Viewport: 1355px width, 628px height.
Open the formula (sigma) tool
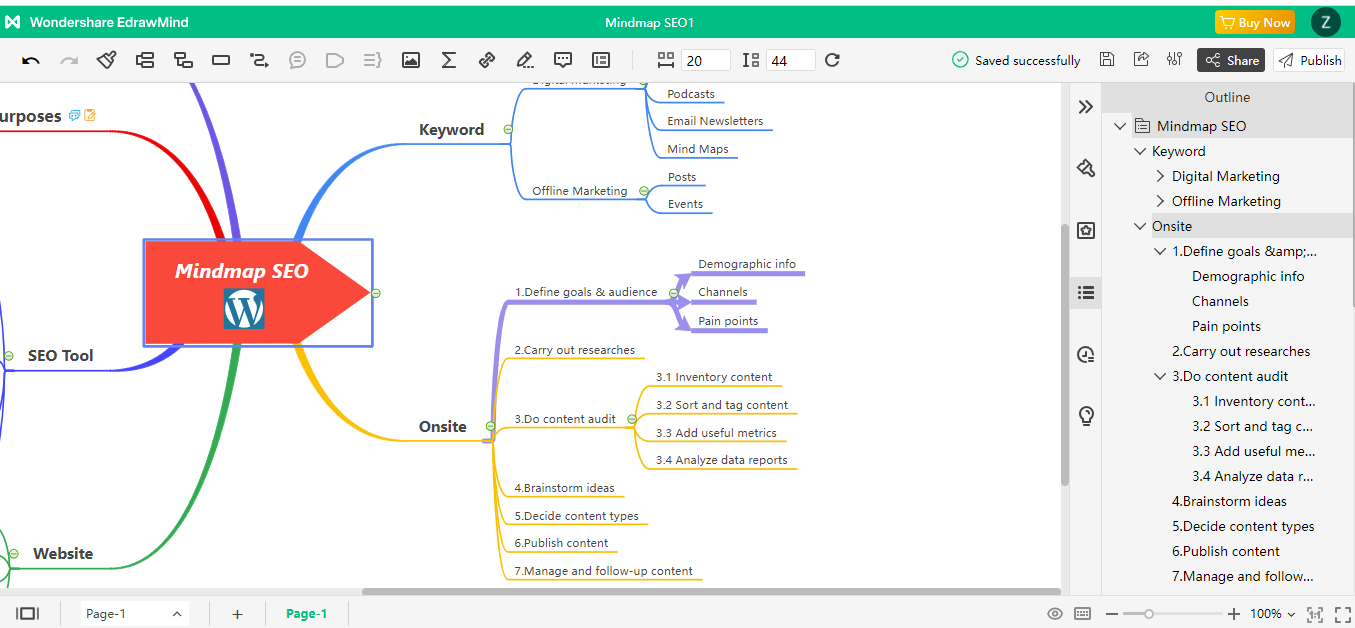(x=449, y=60)
